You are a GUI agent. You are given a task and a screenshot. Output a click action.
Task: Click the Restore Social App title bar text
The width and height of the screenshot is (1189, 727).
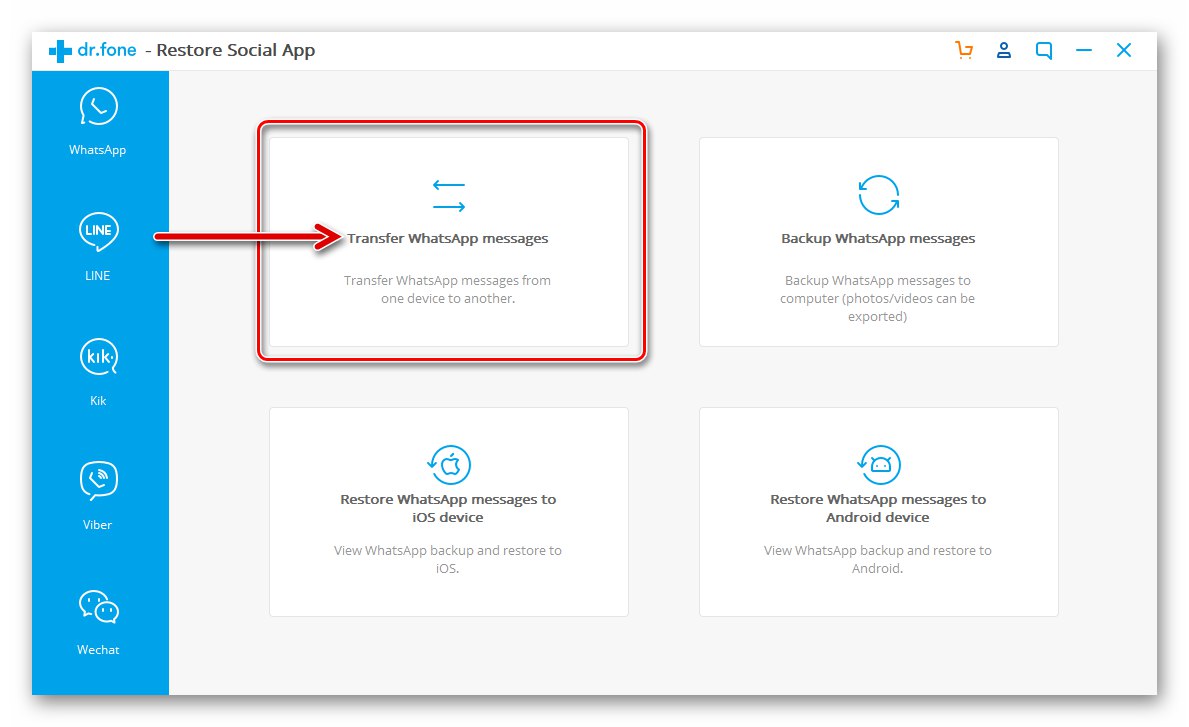[236, 49]
